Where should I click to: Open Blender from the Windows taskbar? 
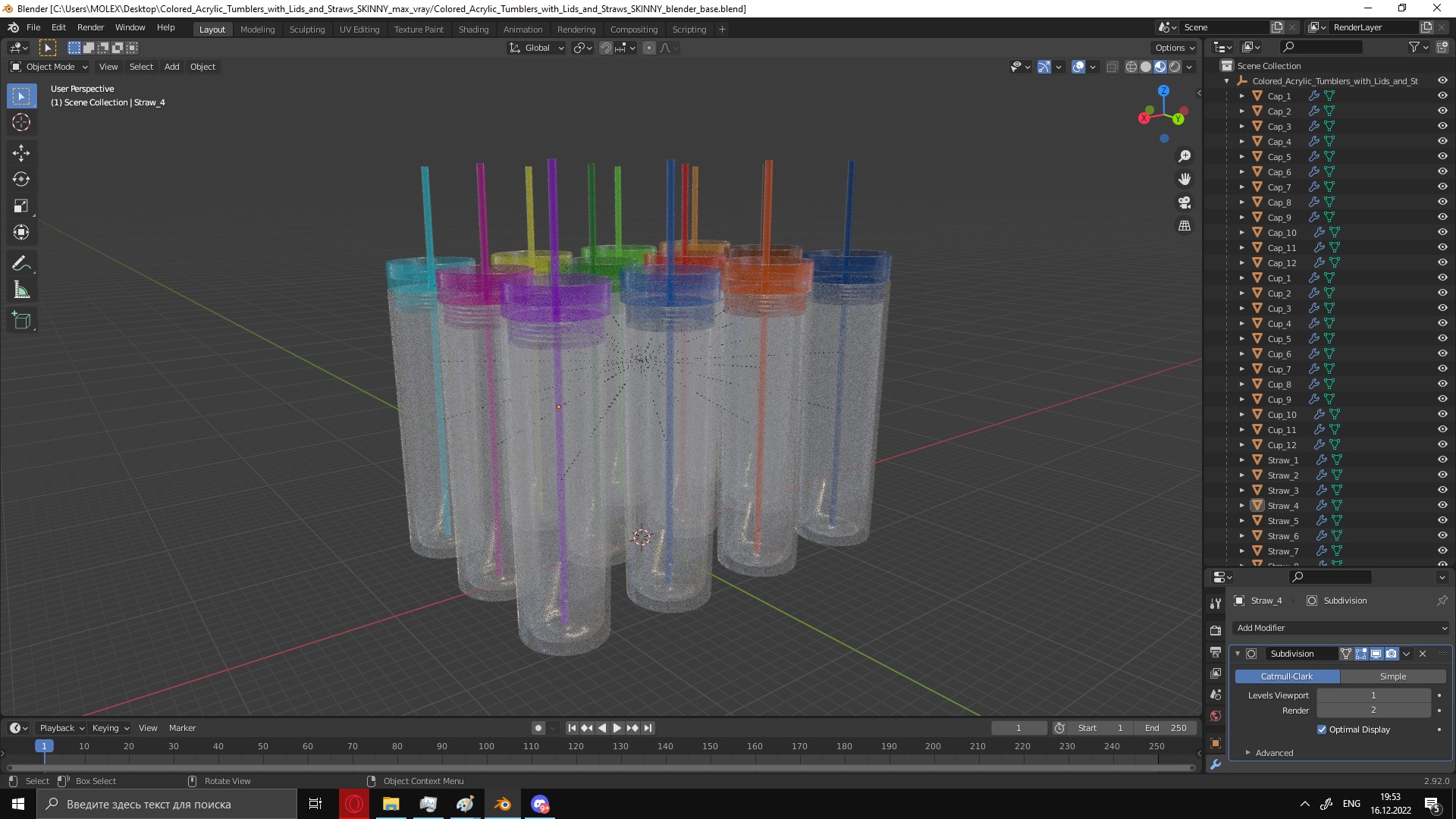502,804
